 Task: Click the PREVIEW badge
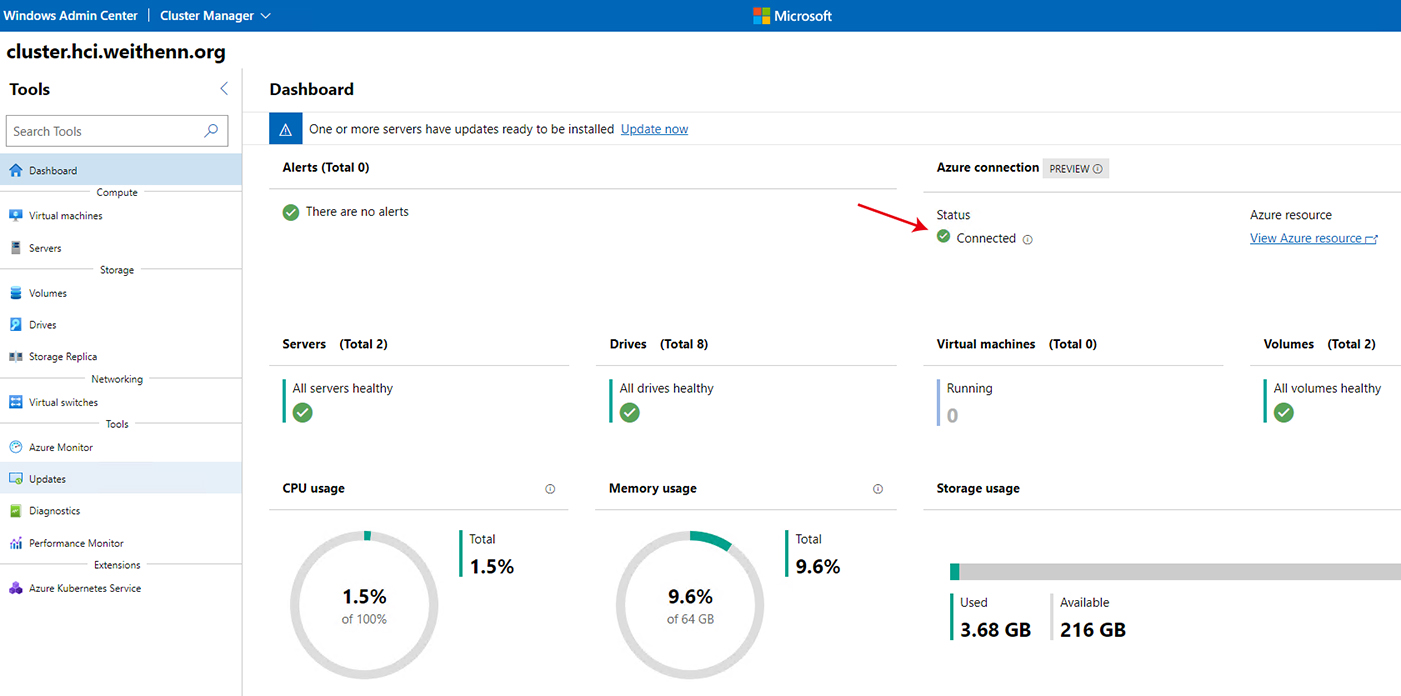1076,169
